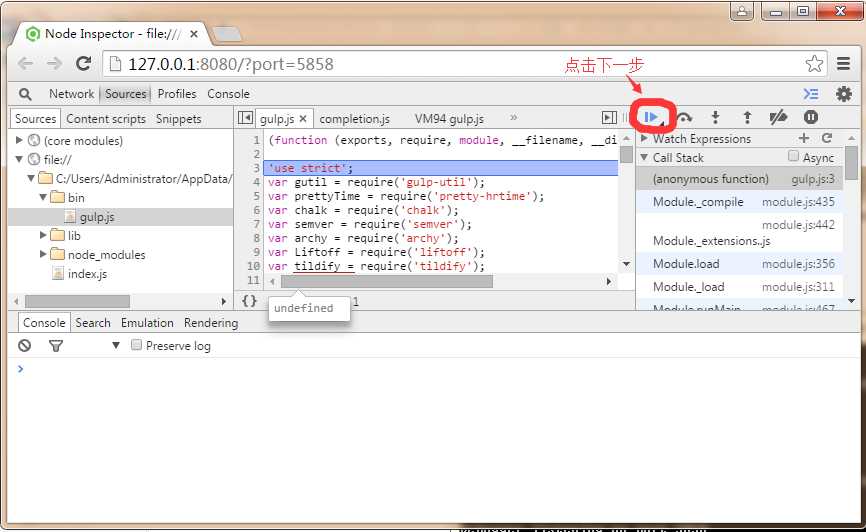Switch to the Sources panel
Viewport: 866px width, 532px height.
pos(125,94)
